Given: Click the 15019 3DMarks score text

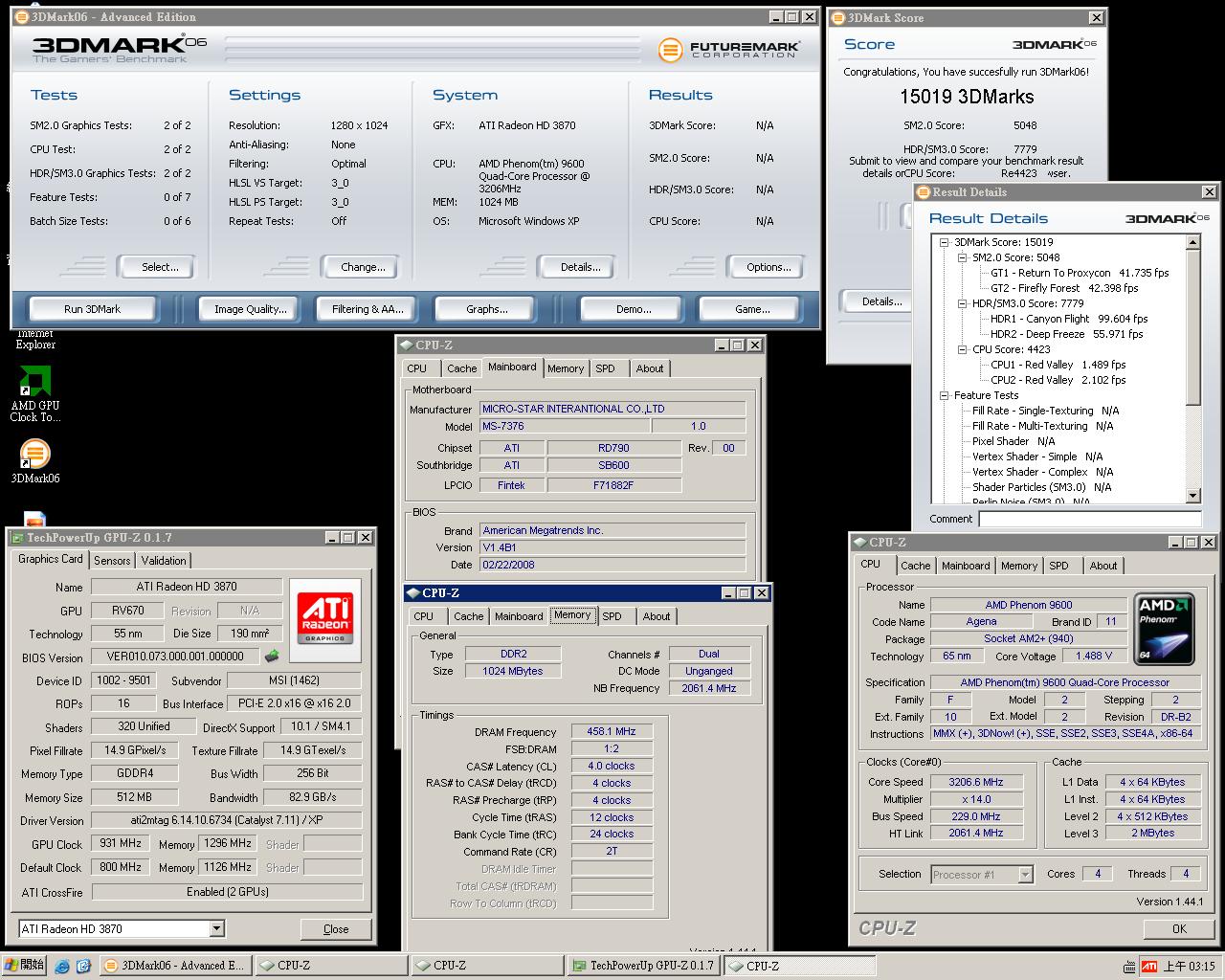Looking at the screenshot, I should 967,97.
